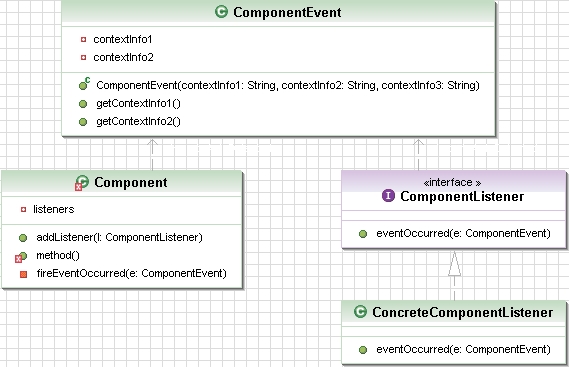The height and width of the screenshot is (367, 569).
Task: Click the getContextInfo1() method entry
Action: pos(138,103)
